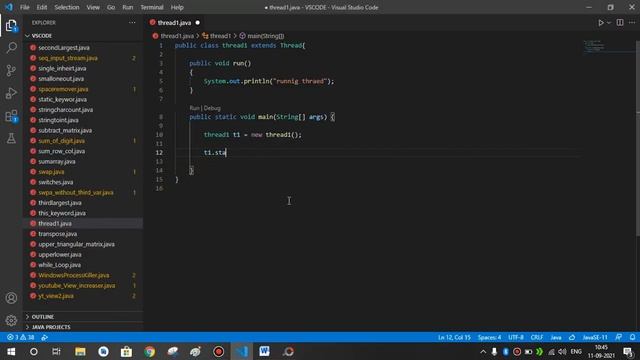Click the Java language status sync icon

[x=572, y=338]
